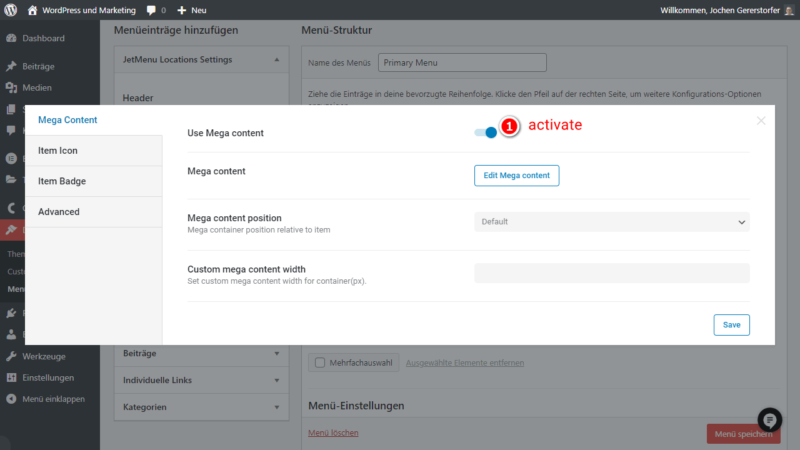Open the comments bubble icon in admin bar
Viewport: 800px width, 450px height.
pos(151,10)
